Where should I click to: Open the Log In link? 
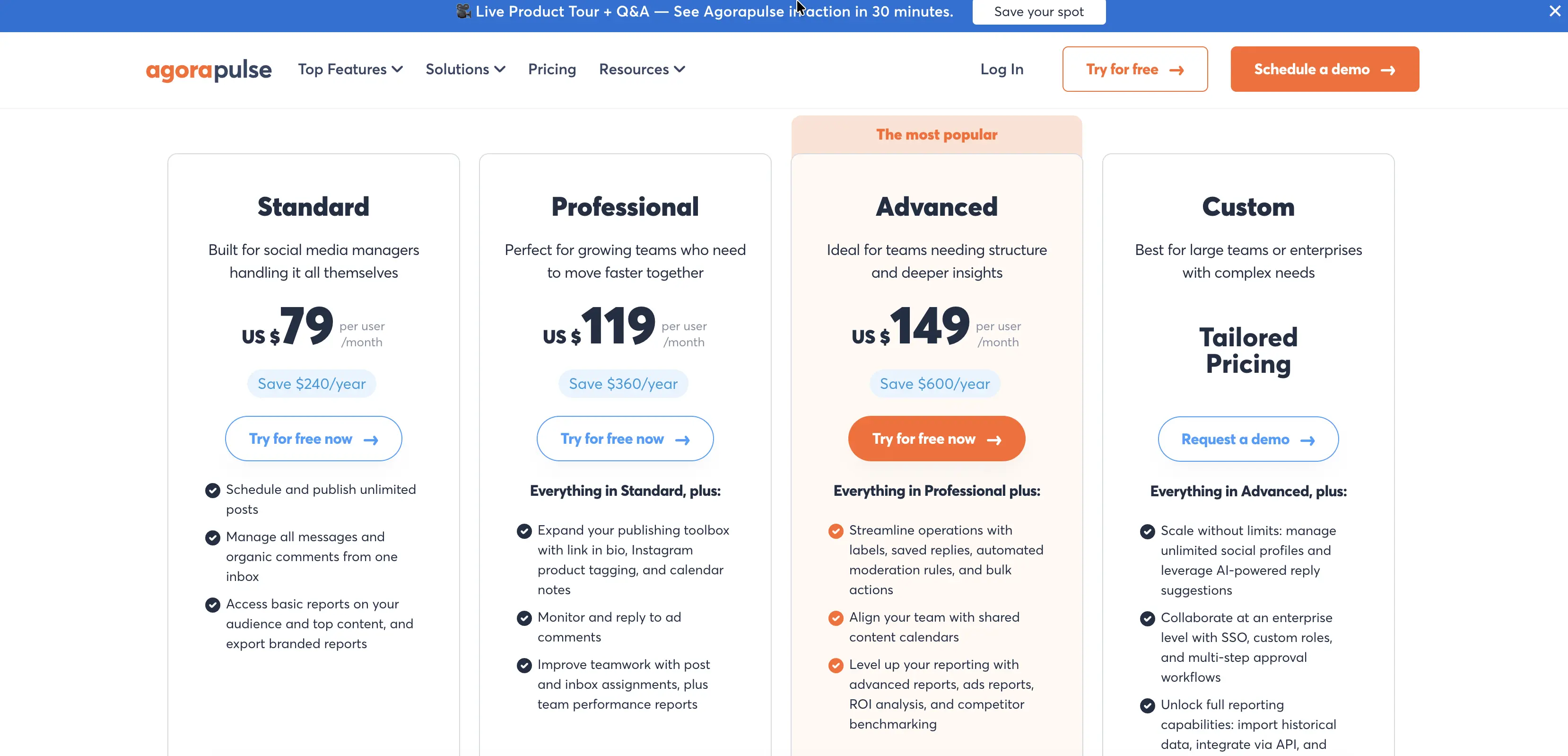tap(1002, 70)
